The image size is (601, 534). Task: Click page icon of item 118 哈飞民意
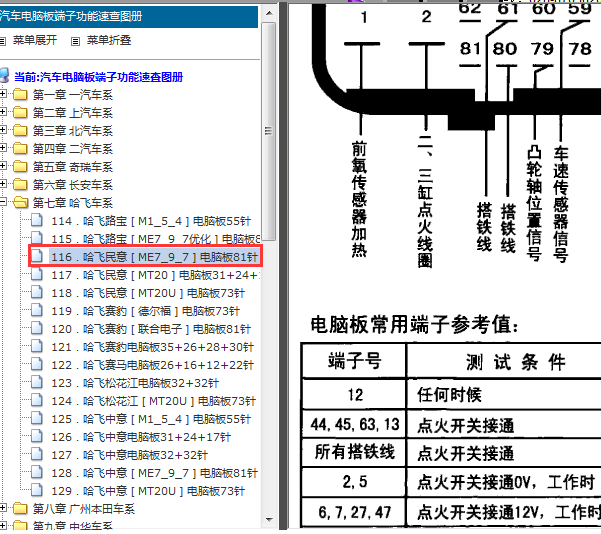pyautogui.click(x=37, y=292)
